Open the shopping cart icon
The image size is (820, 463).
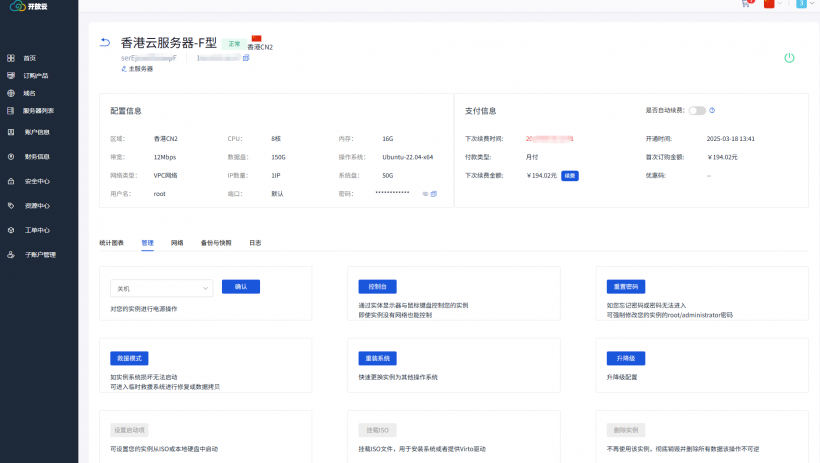click(x=745, y=4)
